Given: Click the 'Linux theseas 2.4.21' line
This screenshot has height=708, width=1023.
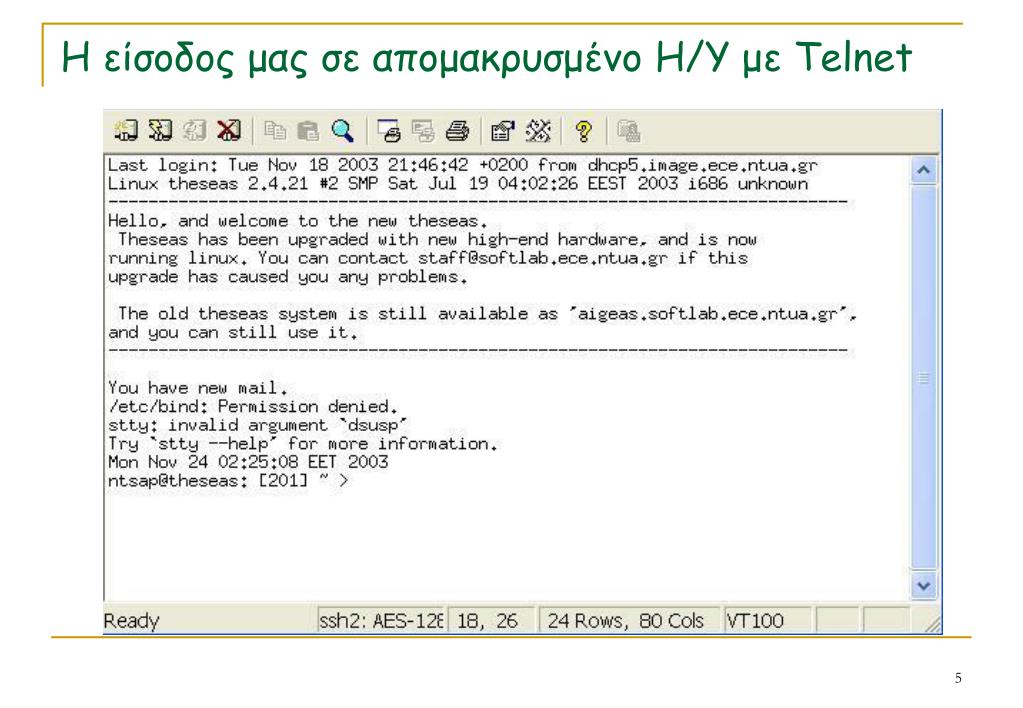Looking at the screenshot, I should (457, 183).
